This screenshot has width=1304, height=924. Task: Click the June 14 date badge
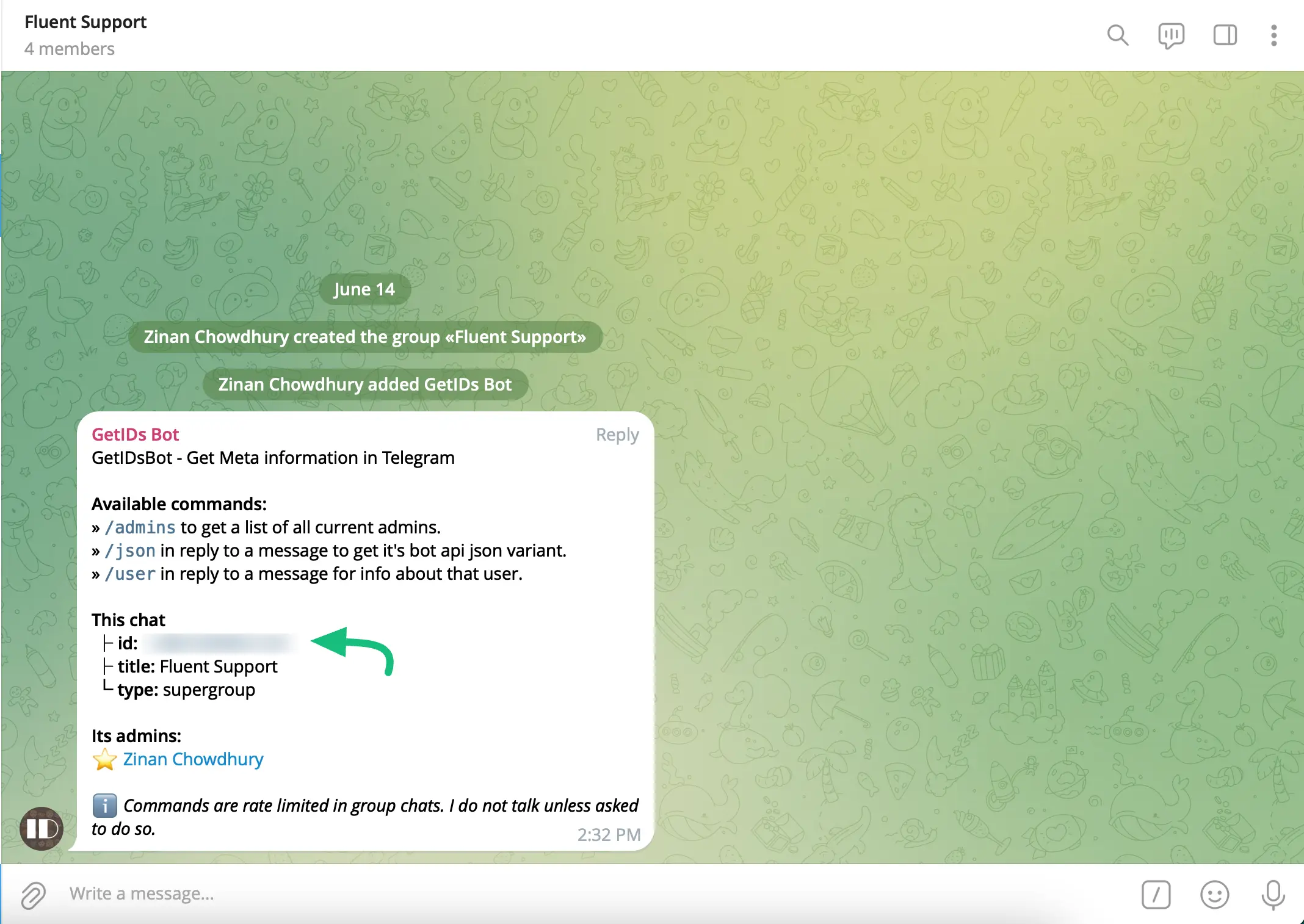coord(364,289)
